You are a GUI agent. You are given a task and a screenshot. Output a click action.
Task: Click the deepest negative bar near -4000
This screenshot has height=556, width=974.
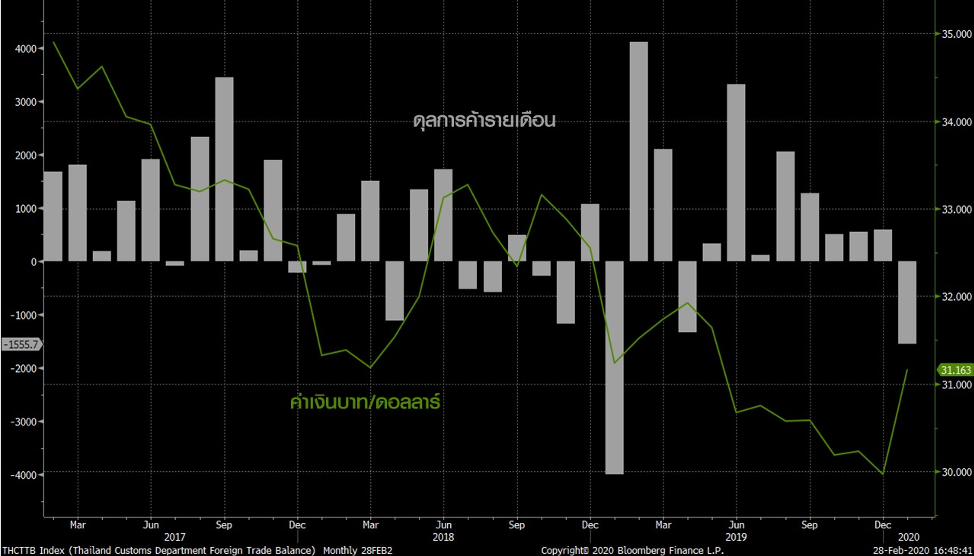tap(614, 367)
